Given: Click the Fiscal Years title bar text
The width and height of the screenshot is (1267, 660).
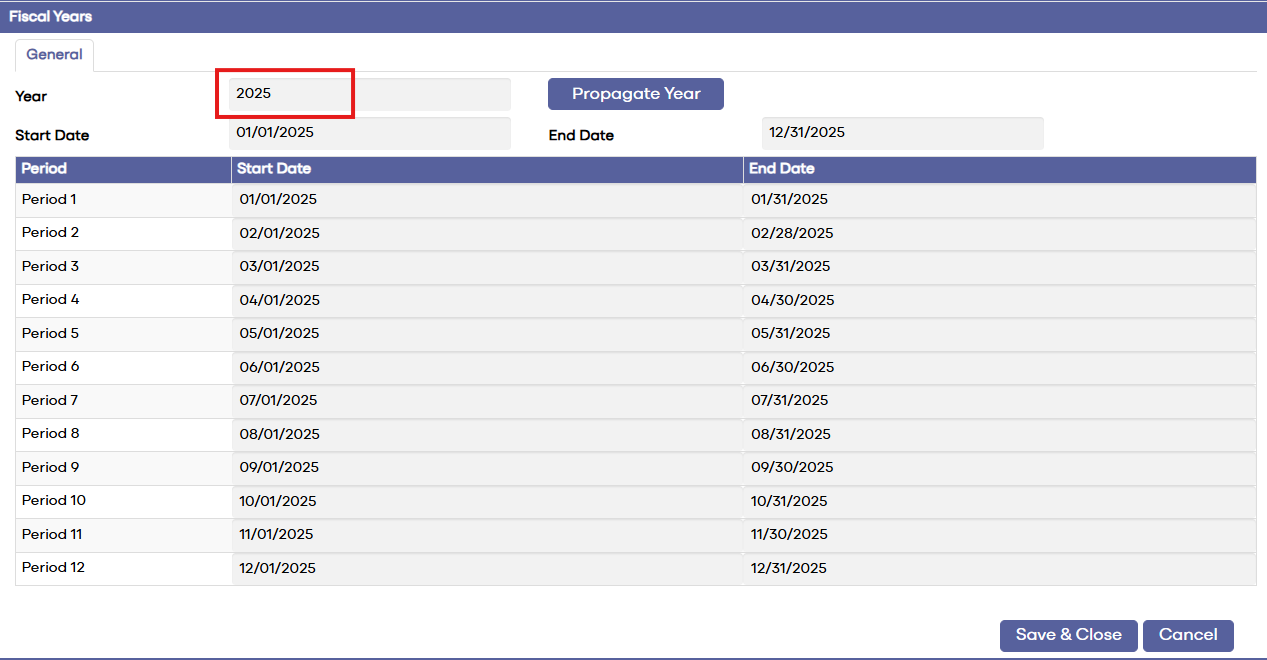Looking at the screenshot, I should click(52, 17).
